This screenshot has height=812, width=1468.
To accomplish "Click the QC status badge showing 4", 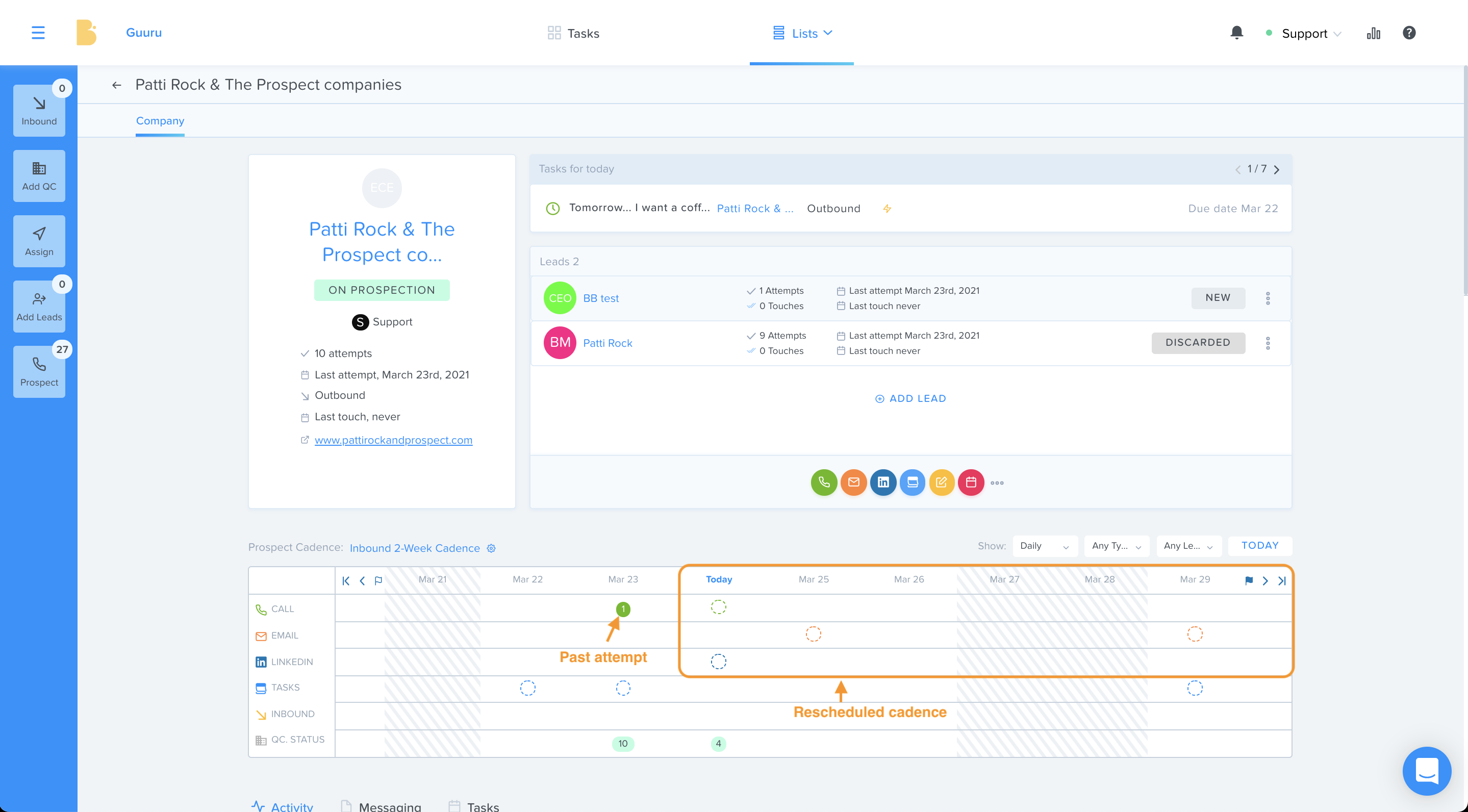I will tap(719, 744).
